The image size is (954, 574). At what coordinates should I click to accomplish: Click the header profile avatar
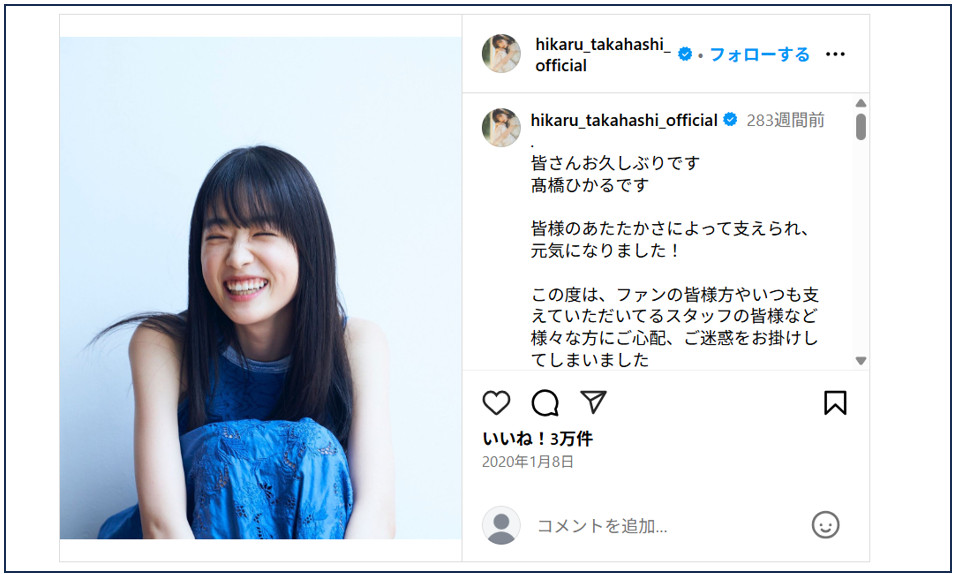(501, 54)
